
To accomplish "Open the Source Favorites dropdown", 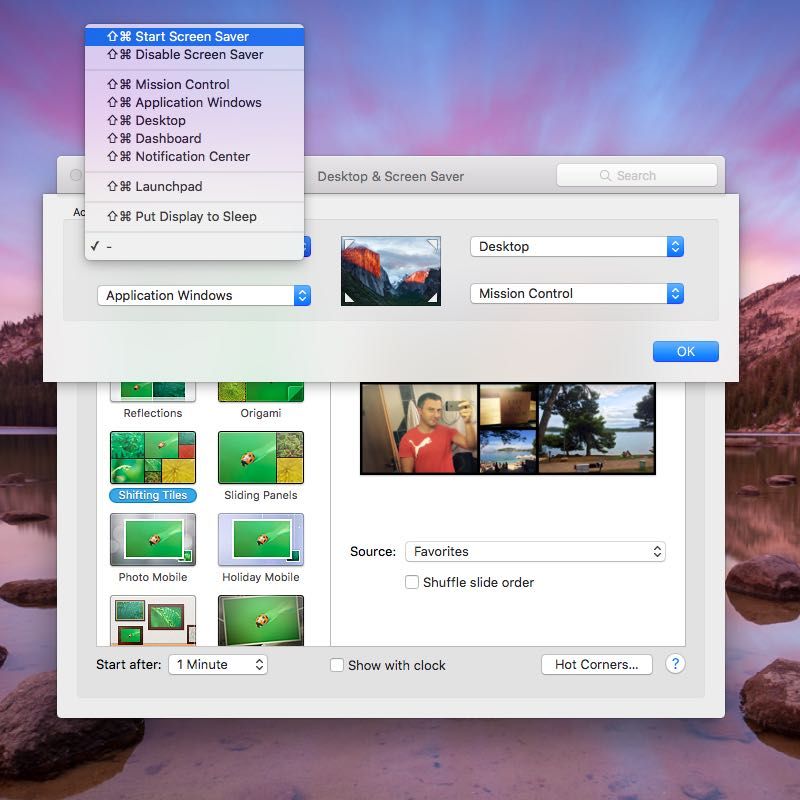I will coord(535,552).
